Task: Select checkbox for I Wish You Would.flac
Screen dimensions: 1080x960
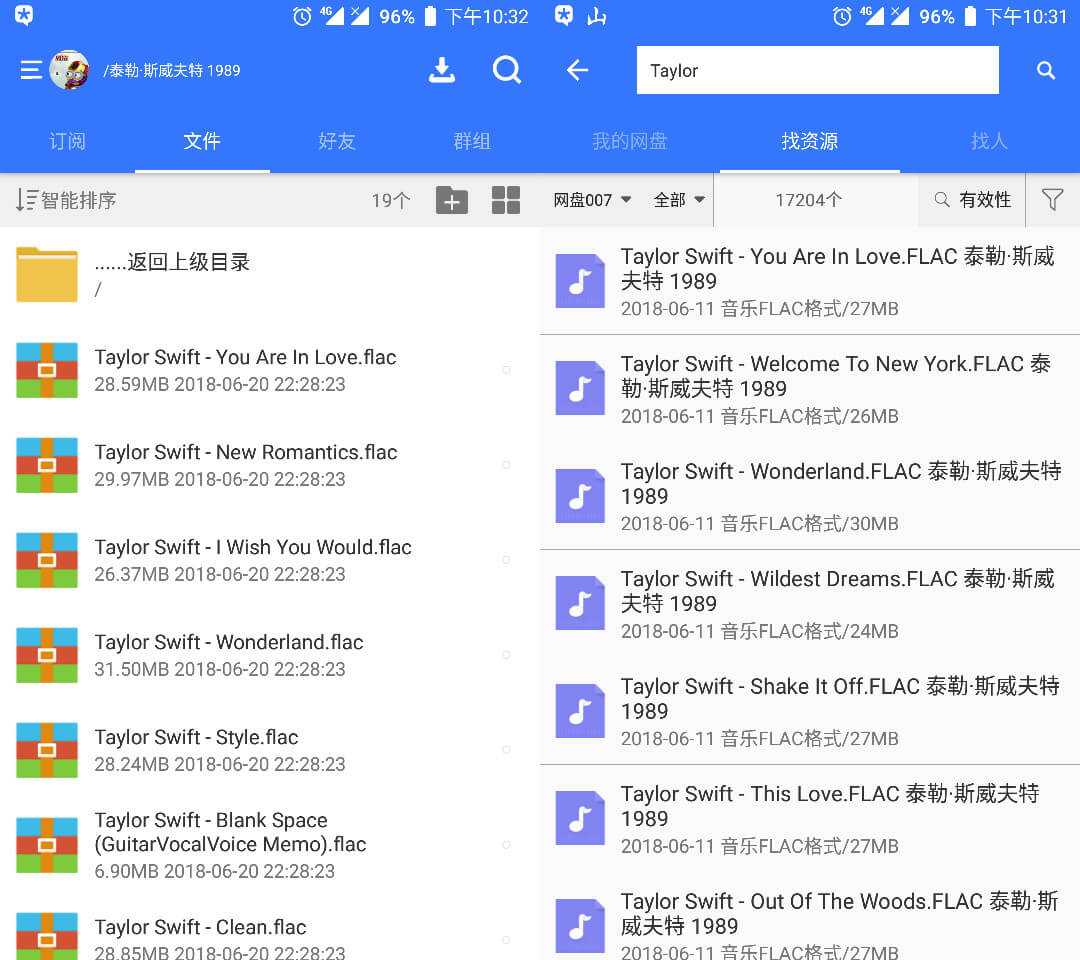Action: 506,560
